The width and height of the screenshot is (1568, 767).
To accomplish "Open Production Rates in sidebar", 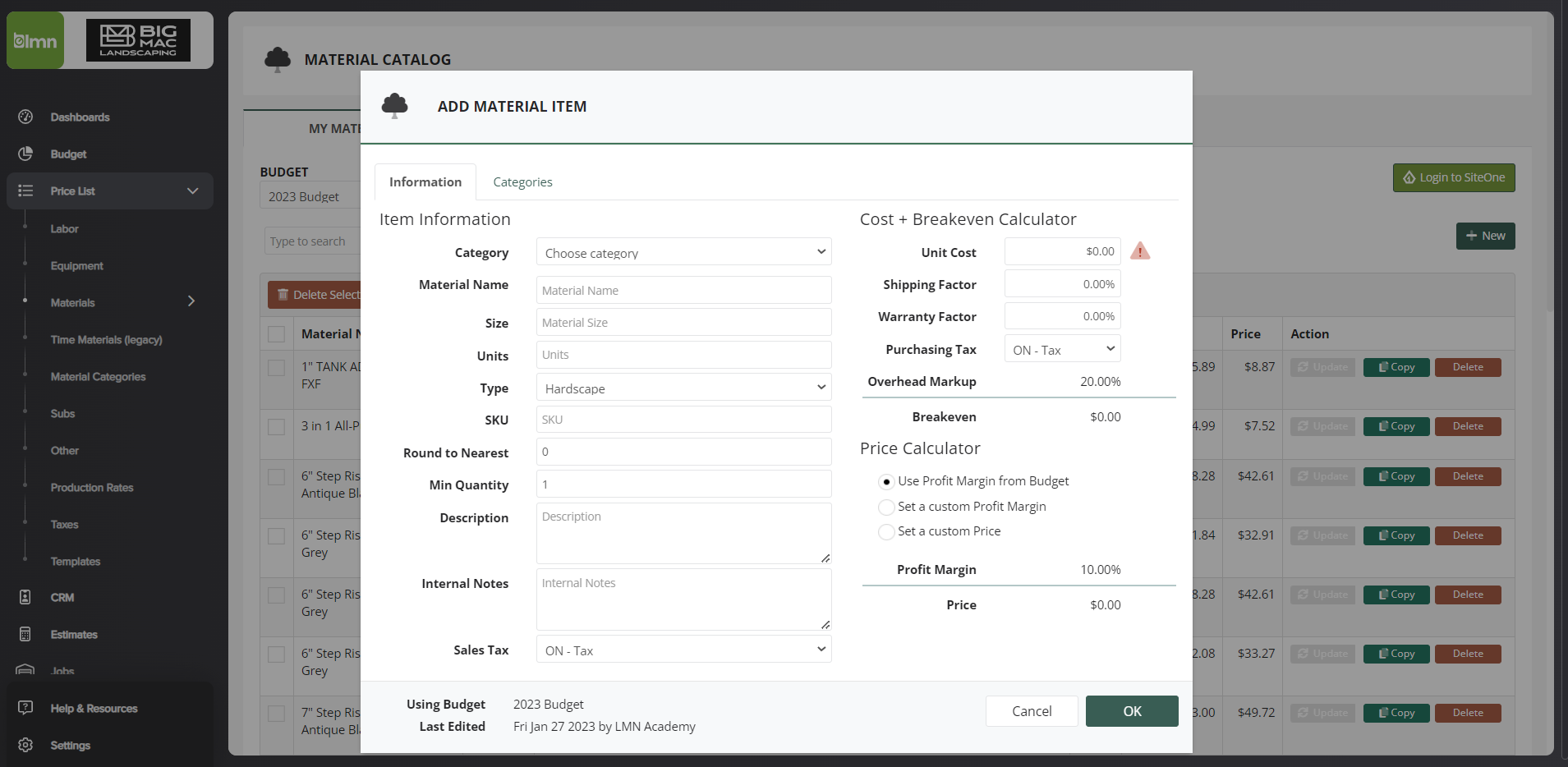I will click(x=92, y=487).
